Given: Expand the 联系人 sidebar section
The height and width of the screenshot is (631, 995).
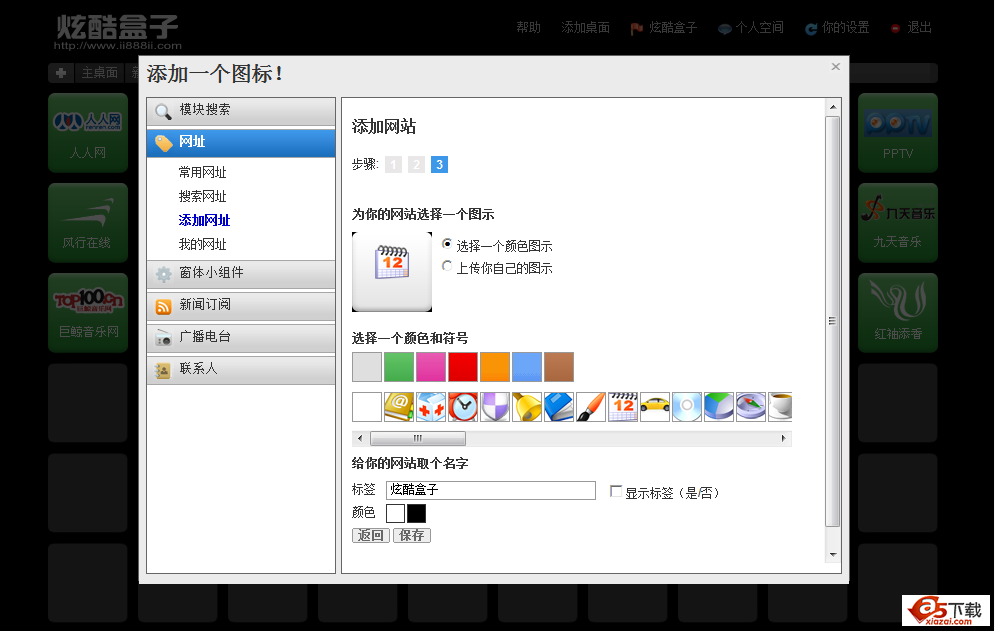Looking at the screenshot, I should pos(241,370).
